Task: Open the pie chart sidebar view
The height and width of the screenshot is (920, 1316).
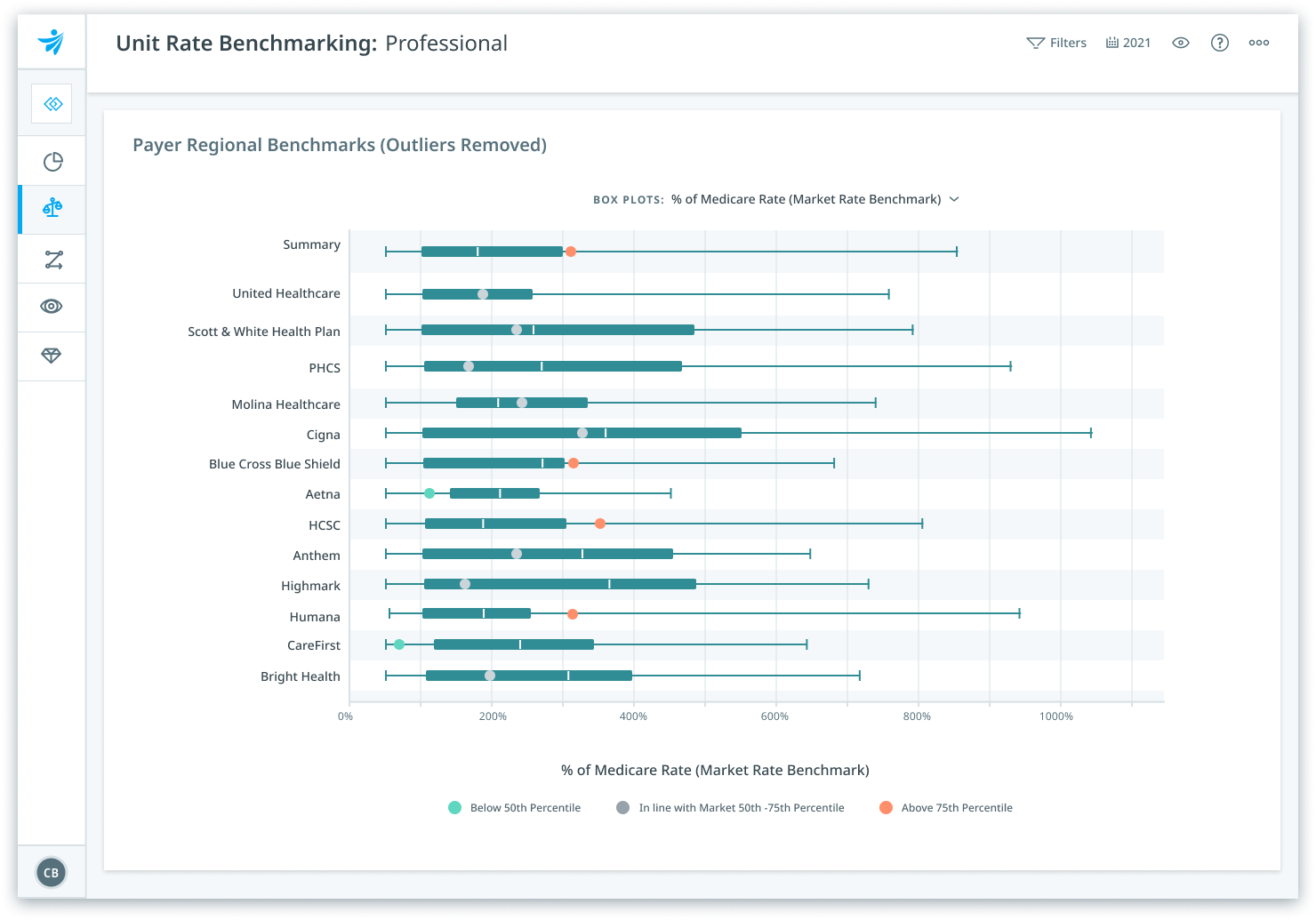Action: tap(53, 162)
